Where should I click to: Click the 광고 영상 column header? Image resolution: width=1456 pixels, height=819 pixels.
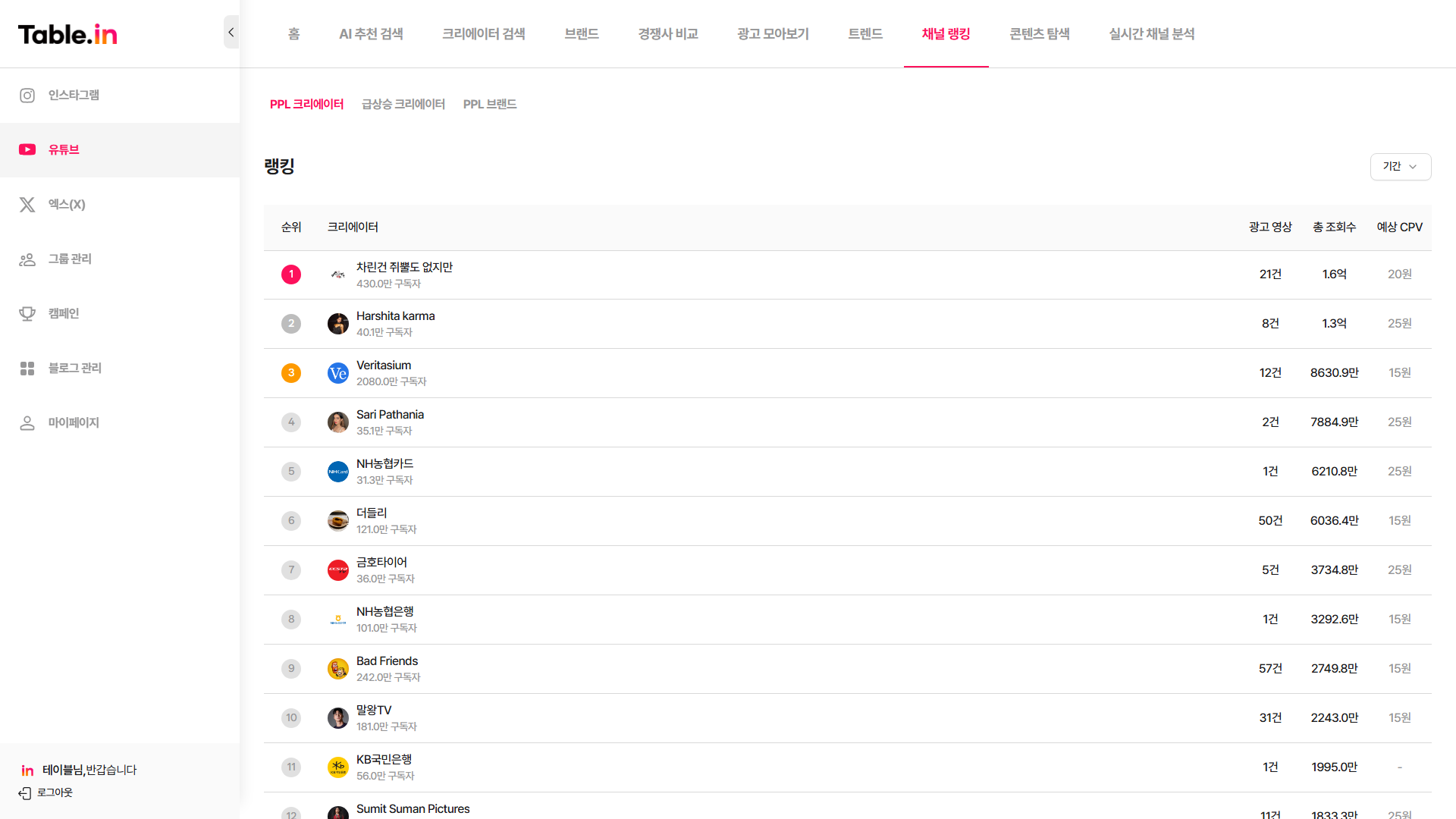pos(1270,227)
